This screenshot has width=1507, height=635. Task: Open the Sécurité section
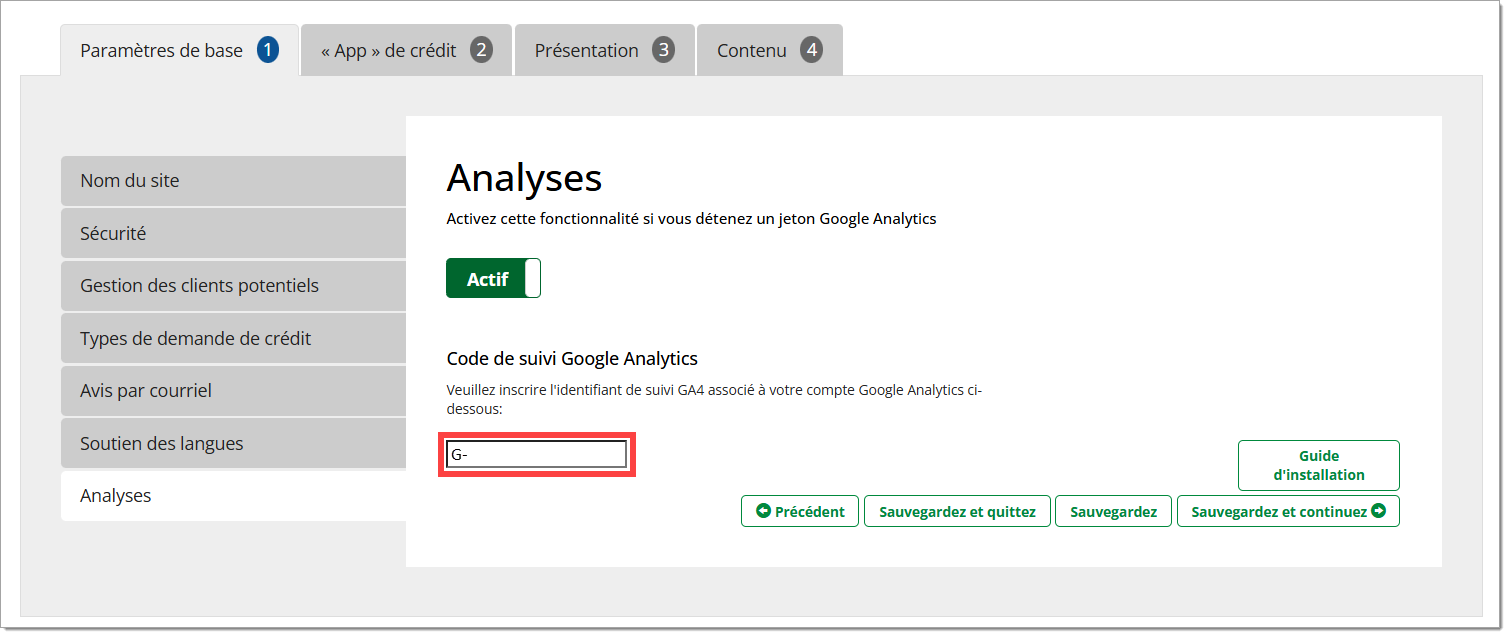click(x=233, y=233)
